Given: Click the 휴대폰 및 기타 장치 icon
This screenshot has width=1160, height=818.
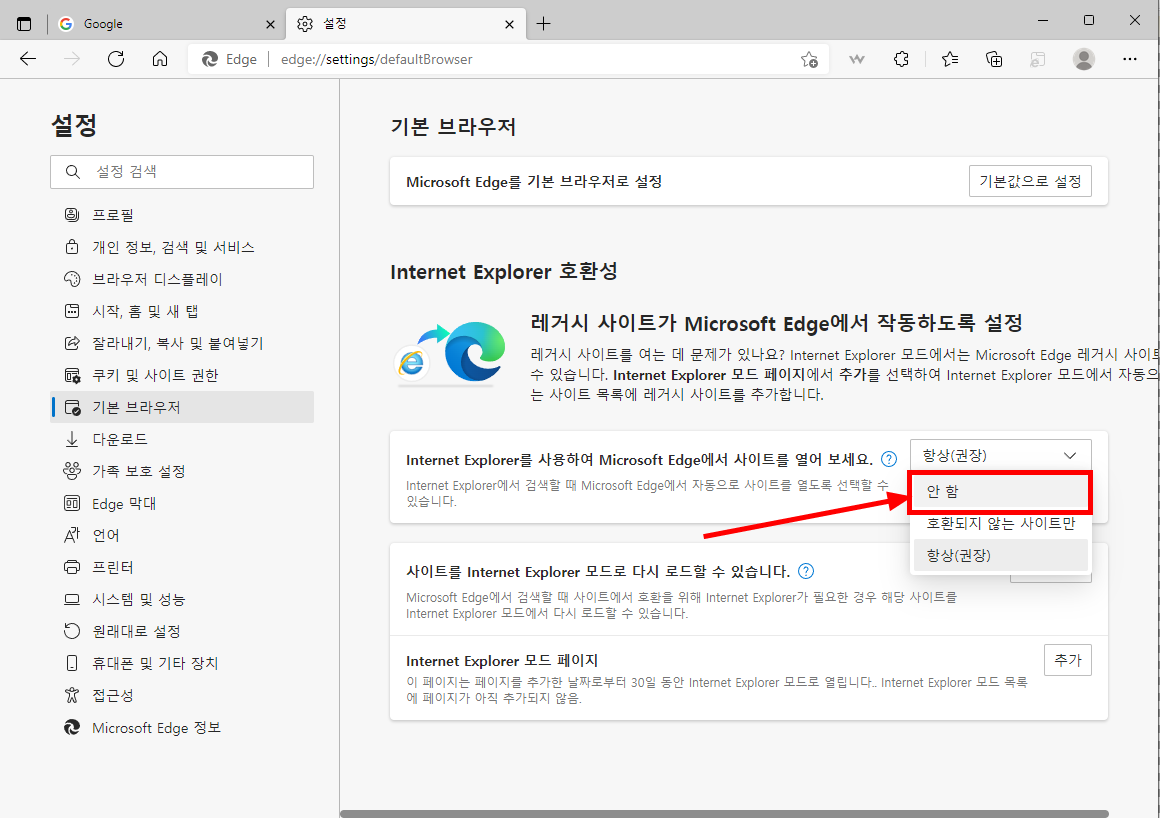Looking at the screenshot, I should click(72, 663).
